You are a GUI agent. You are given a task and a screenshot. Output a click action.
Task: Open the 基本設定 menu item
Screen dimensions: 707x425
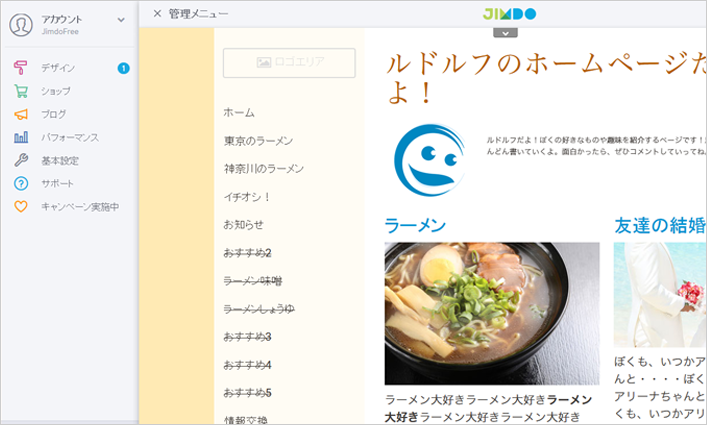(x=60, y=160)
